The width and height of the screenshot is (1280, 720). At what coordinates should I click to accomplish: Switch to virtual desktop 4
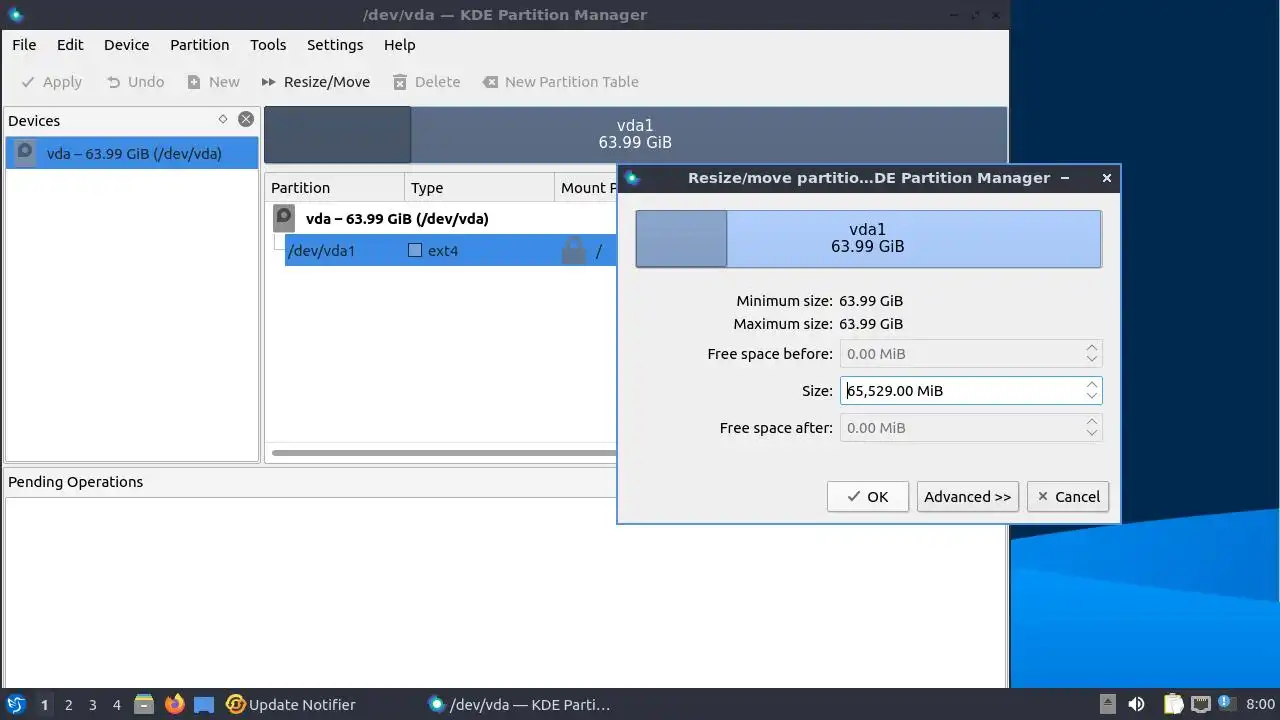117,705
